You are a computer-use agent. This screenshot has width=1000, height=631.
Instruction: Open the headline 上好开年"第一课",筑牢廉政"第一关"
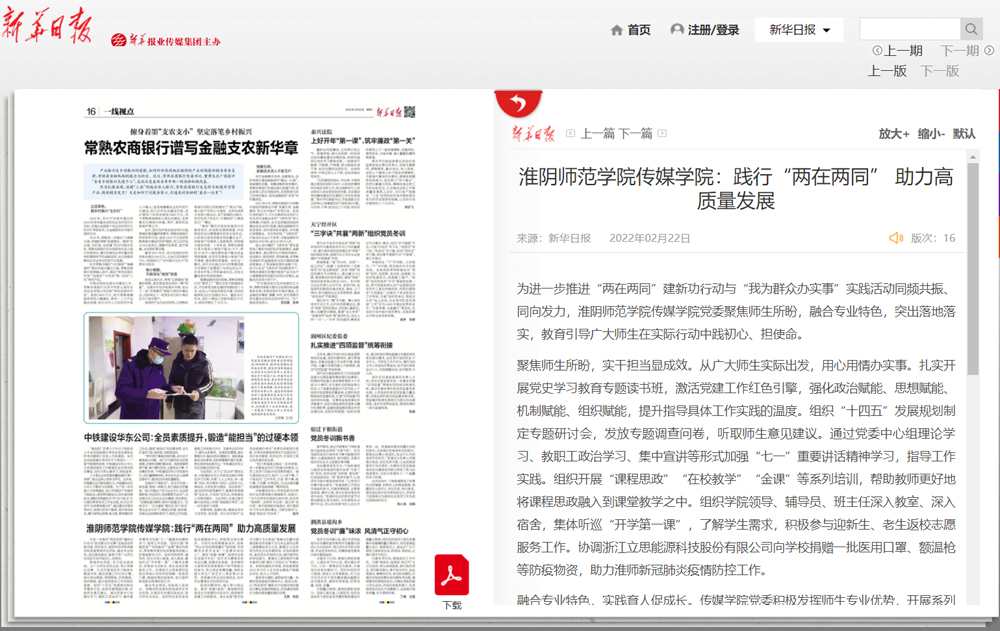[x=362, y=140]
